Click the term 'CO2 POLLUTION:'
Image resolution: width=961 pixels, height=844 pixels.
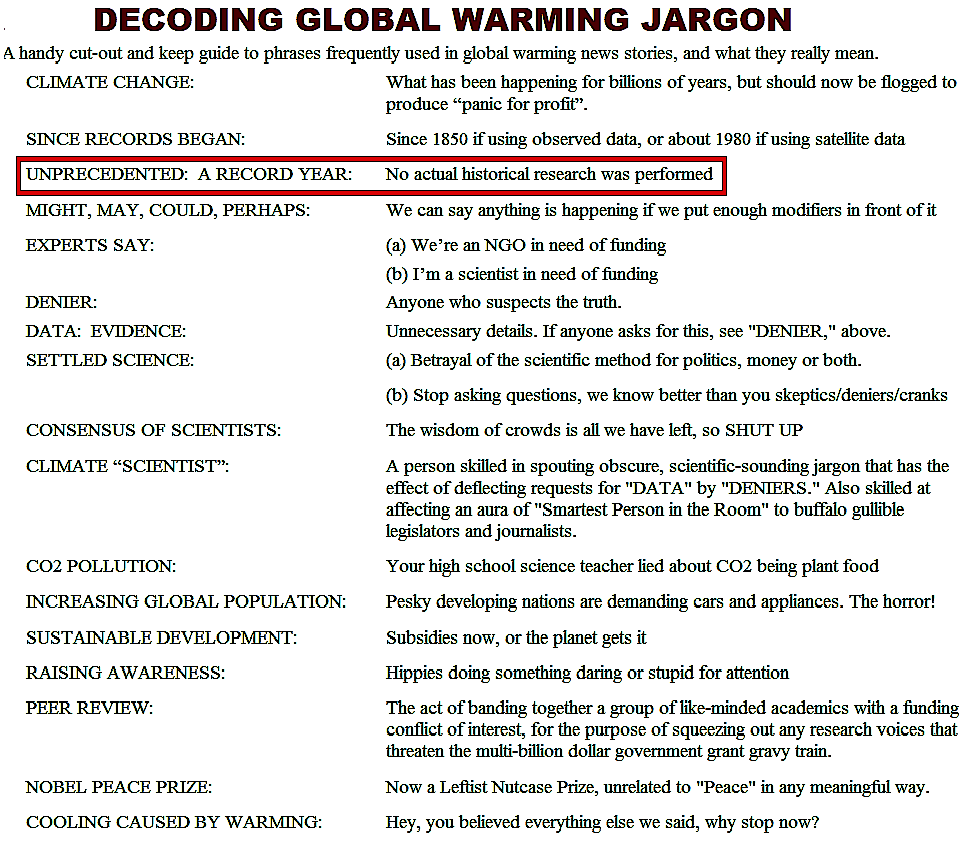pyautogui.click(x=101, y=566)
